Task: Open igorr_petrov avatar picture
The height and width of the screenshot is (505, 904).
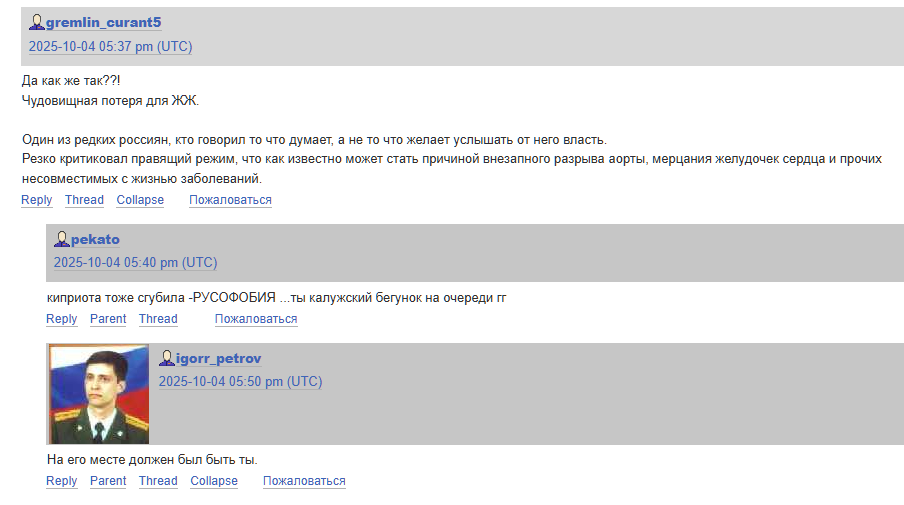Action: [x=99, y=394]
